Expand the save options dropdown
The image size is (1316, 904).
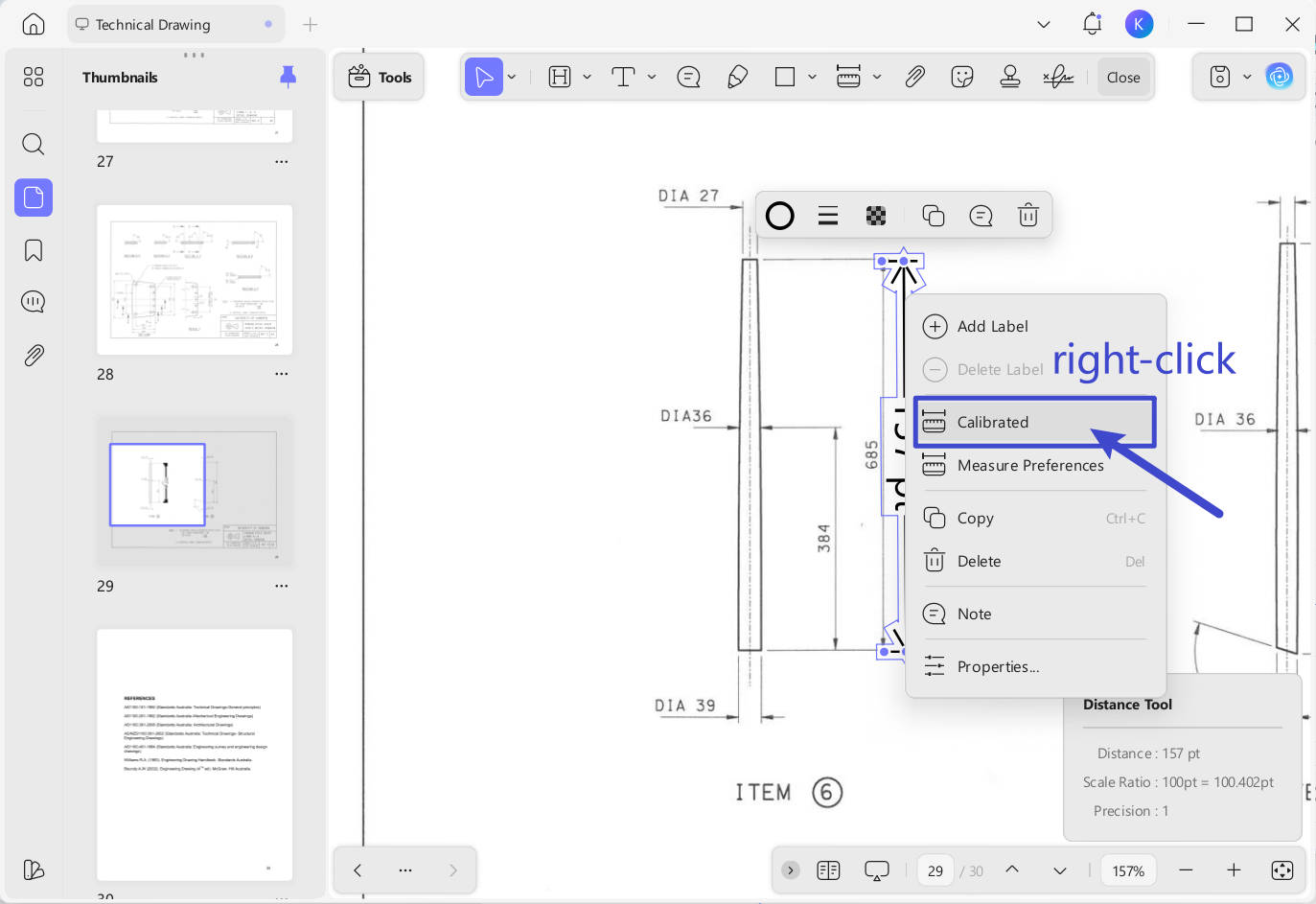1247,77
